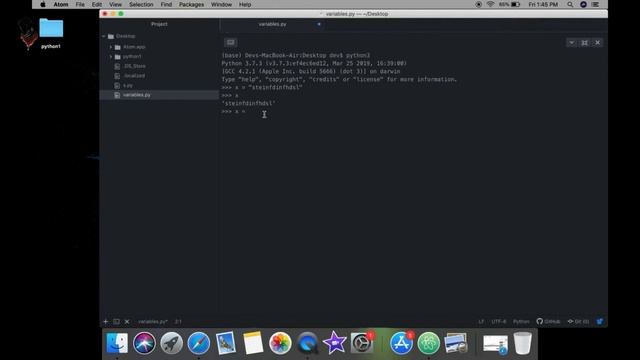Image resolution: width=640 pixels, height=360 pixels.
Task: Click the update squirrel icon in status bar
Action: (600, 322)
